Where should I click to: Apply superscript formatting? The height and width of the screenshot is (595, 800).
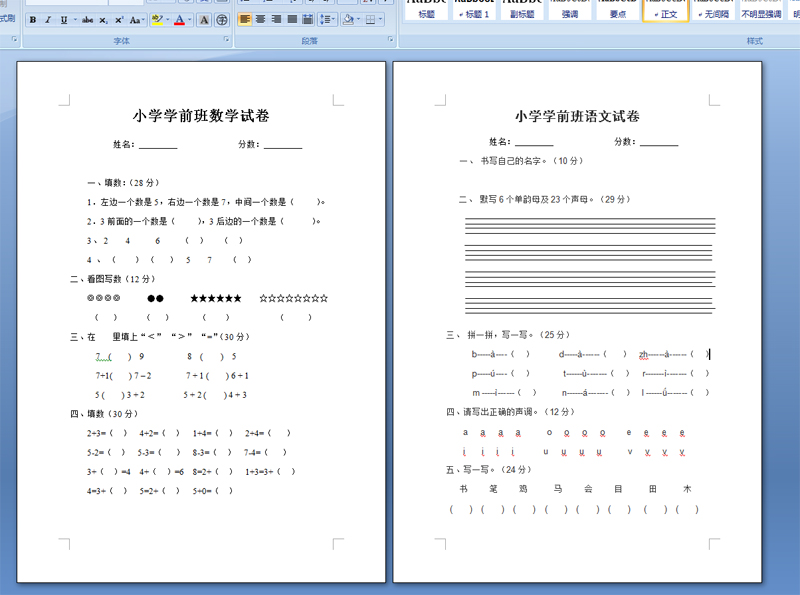coord(119,20)
